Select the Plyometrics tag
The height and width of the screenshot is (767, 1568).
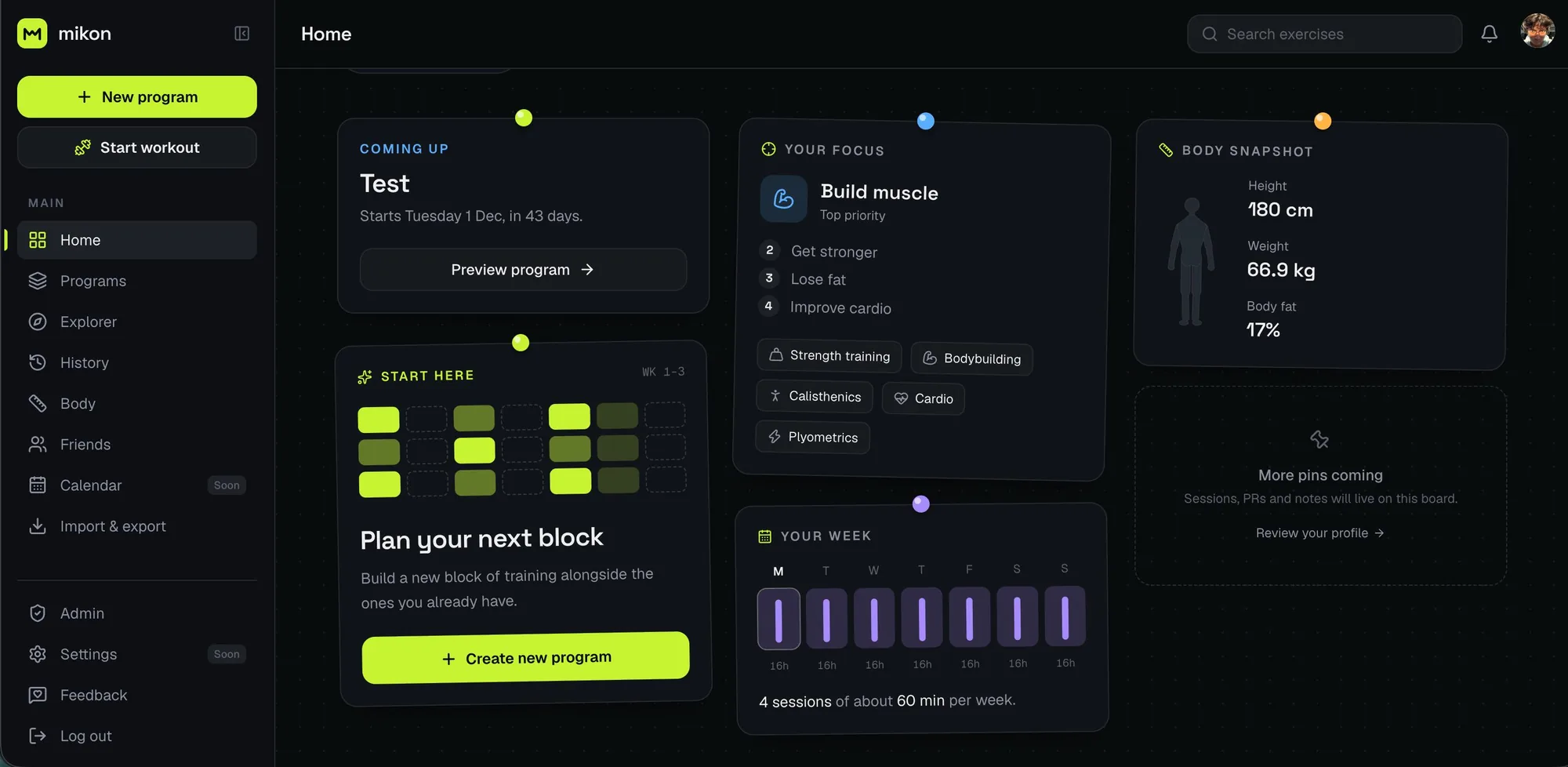pyautogui.click(x=813, y=437)
